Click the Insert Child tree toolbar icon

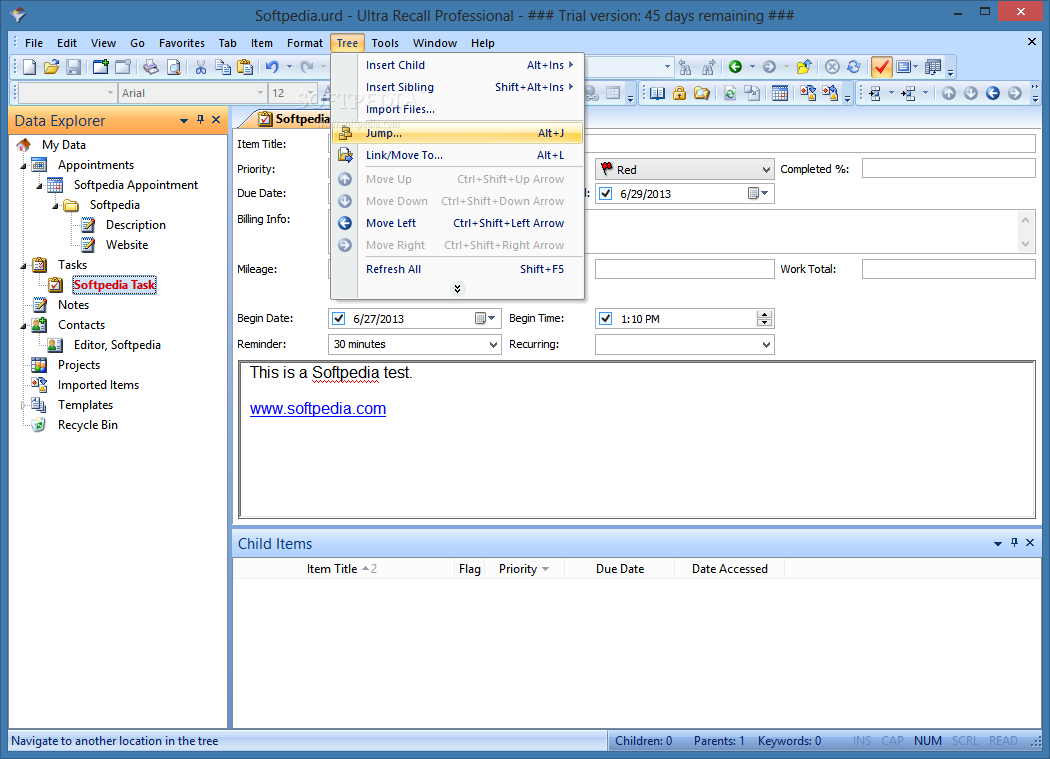[x=875, y=93]
